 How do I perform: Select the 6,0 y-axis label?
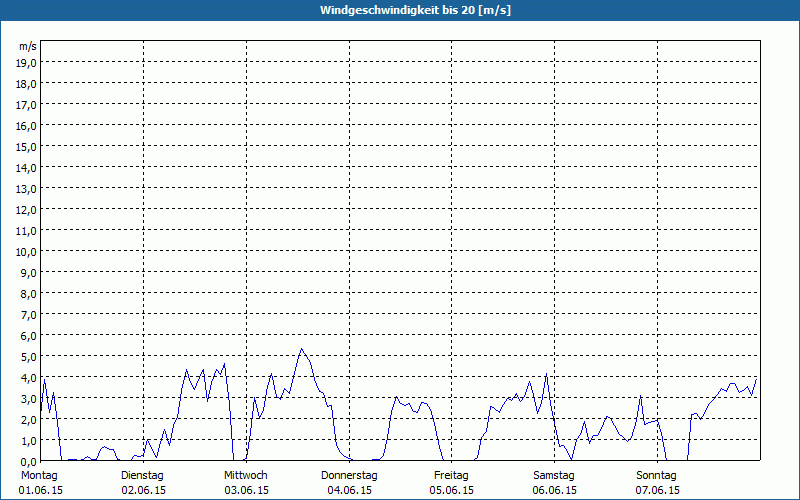point(30,336)
